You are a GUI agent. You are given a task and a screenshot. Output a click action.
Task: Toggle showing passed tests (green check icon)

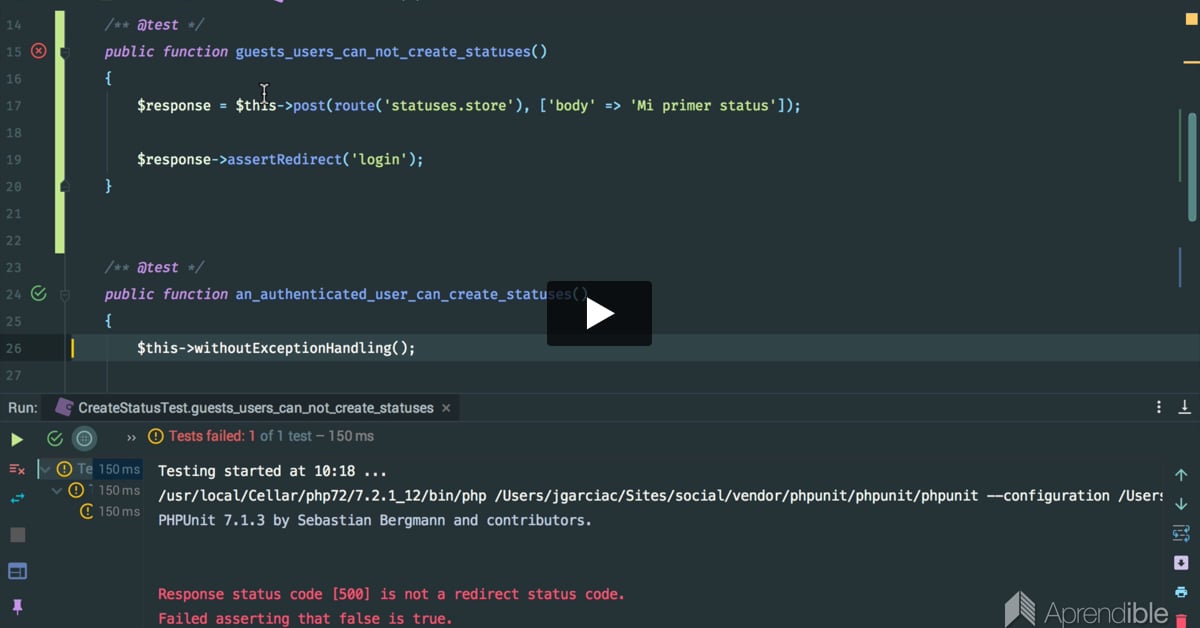(55, 438)
